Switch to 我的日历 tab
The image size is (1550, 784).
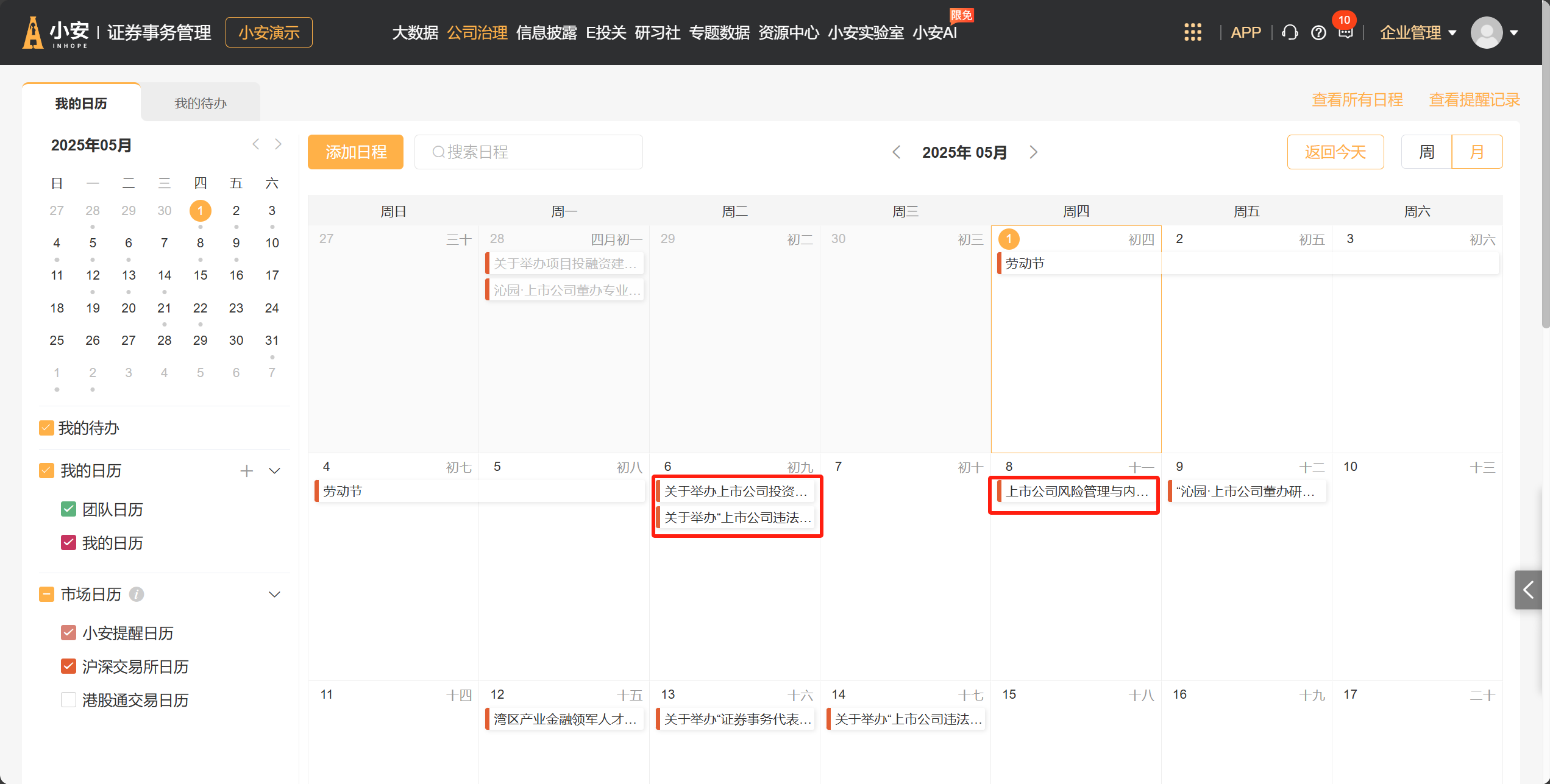(81, 103)
